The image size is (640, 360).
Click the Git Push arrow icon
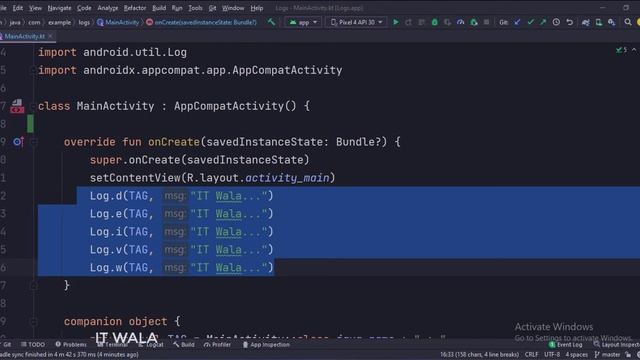click(543, 22)
